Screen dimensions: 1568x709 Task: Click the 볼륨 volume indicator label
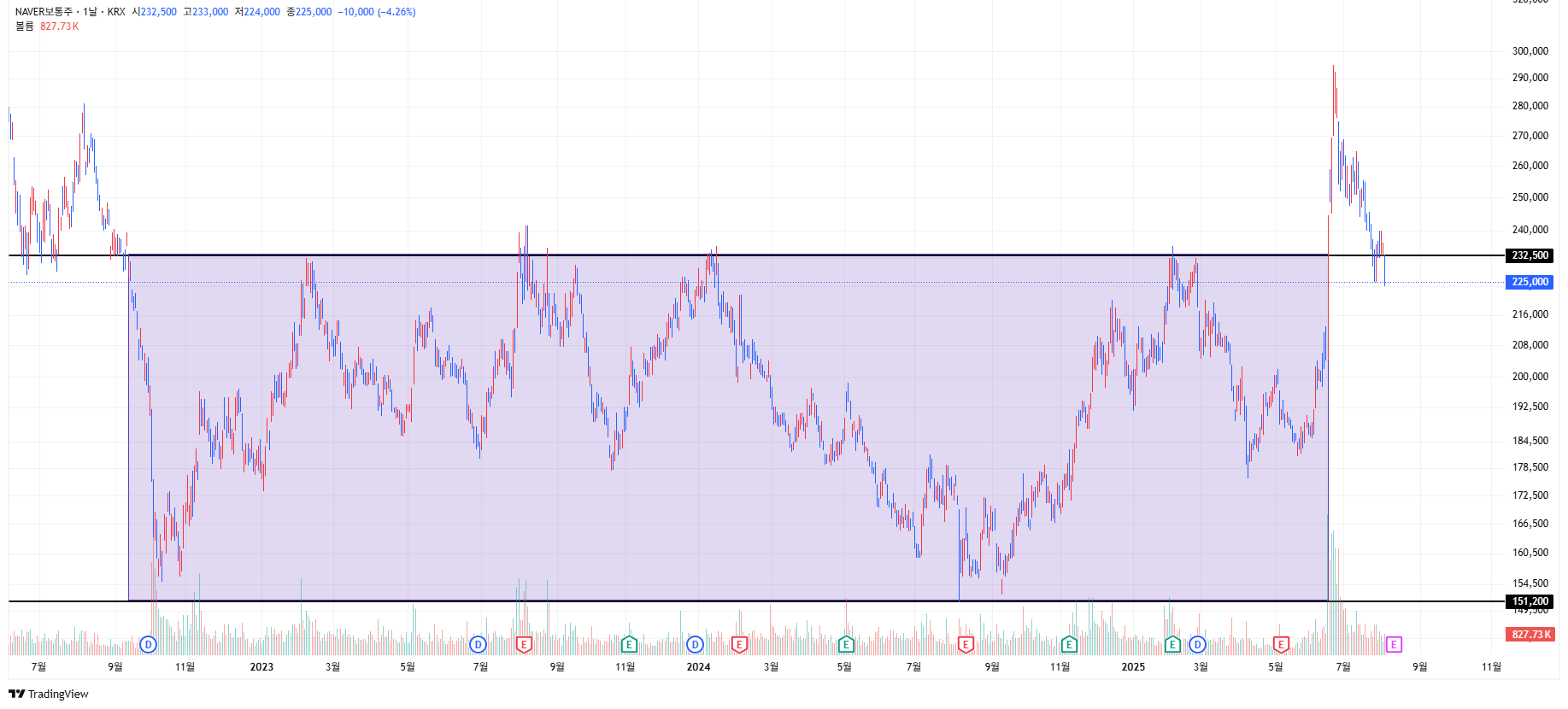(25, 26)
